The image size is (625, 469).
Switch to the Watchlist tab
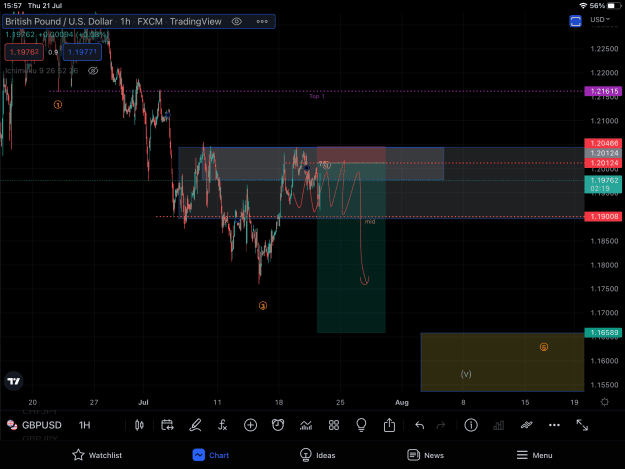coord(97,455)
